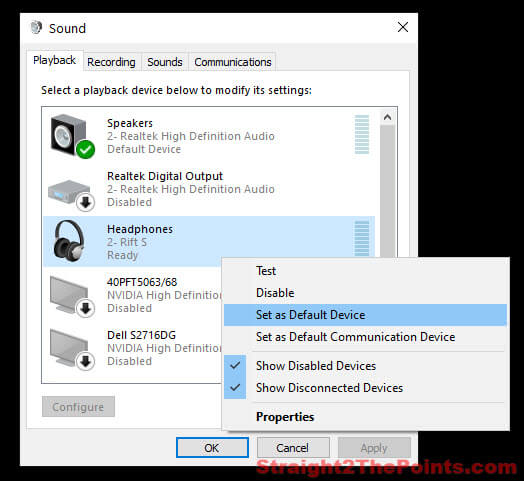The height and width of the screenshot is (481, 524).
Task: Select Set as Default Device
Action: click(x=365, y=315)
